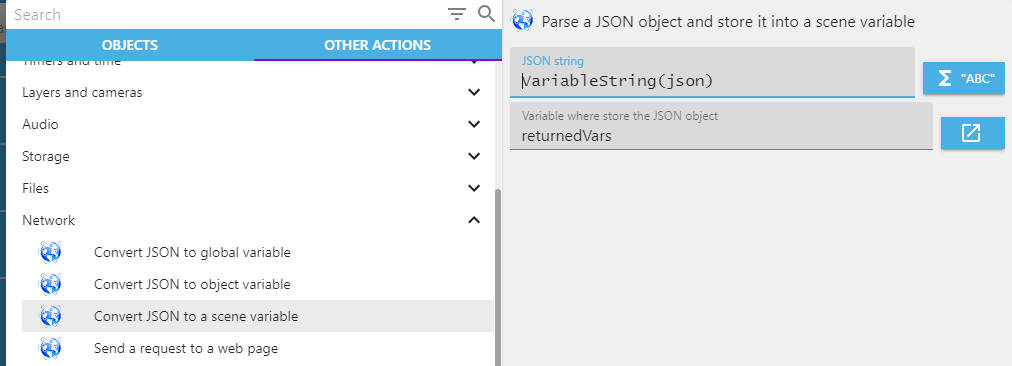The width and height of the screenshot is (1012, 366).
Task: Collapse the Network category chevron
Action: pyautogui.click(x=474, y=220)
